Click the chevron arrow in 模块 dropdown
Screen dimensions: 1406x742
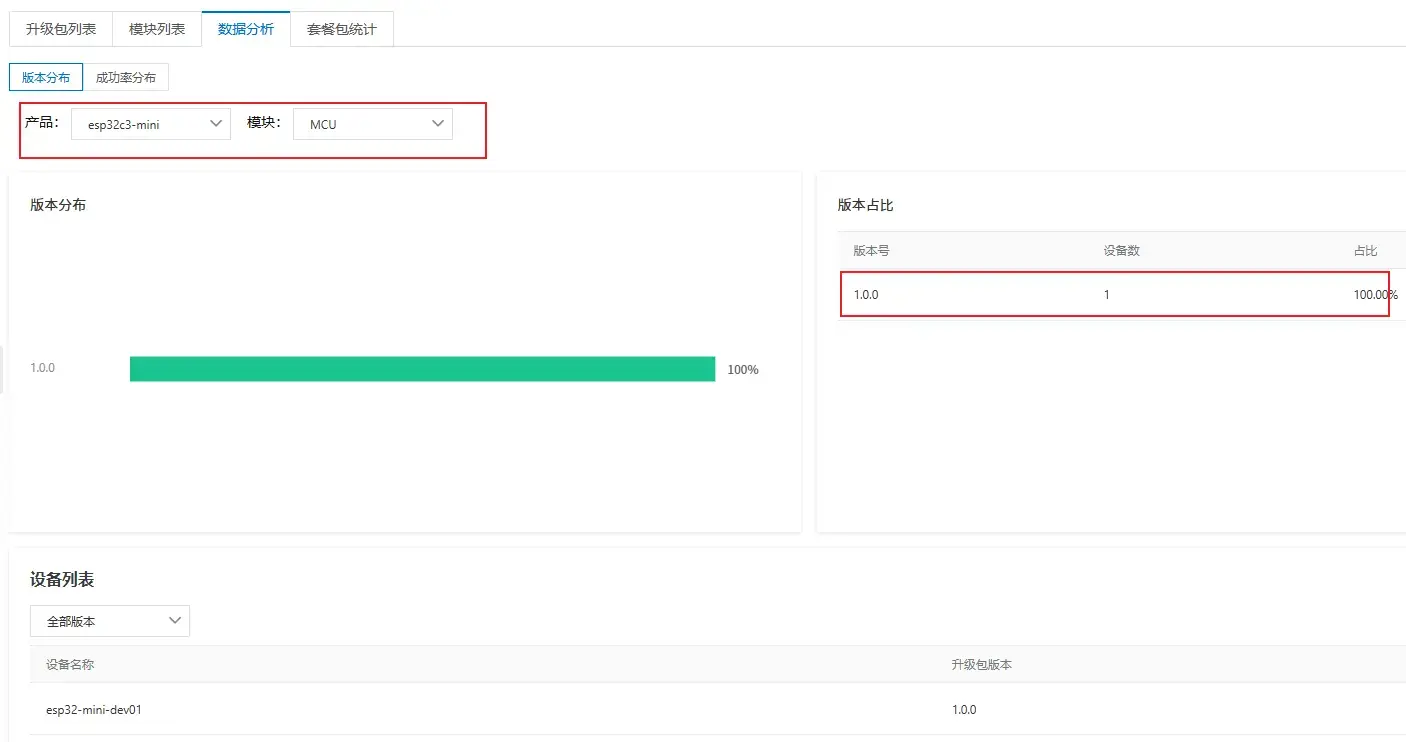[x=437, y=124]
